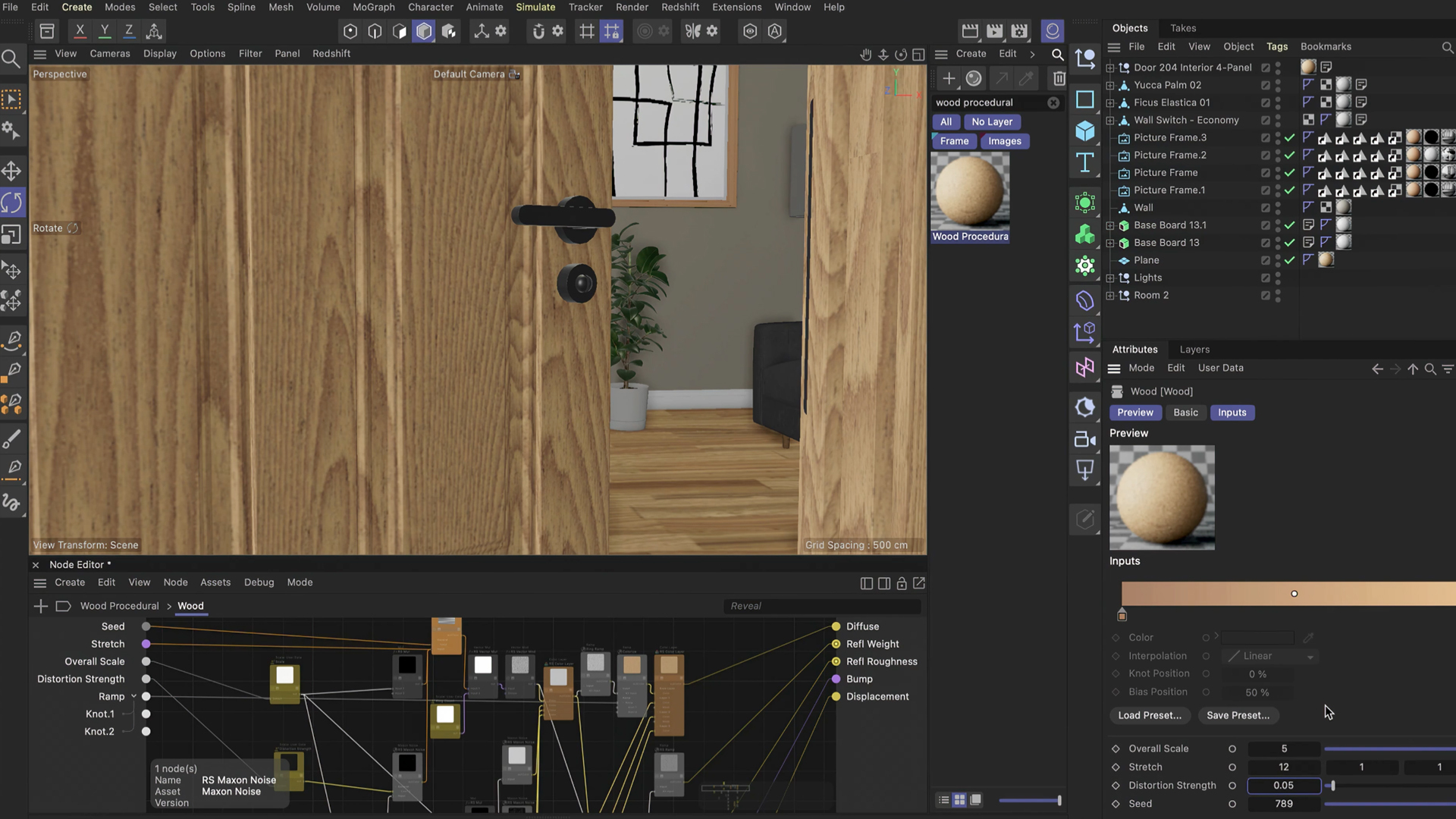This screenshot has height=819, width=1456.
Task: Expand the Lights object group
Action: [1110, 278]
